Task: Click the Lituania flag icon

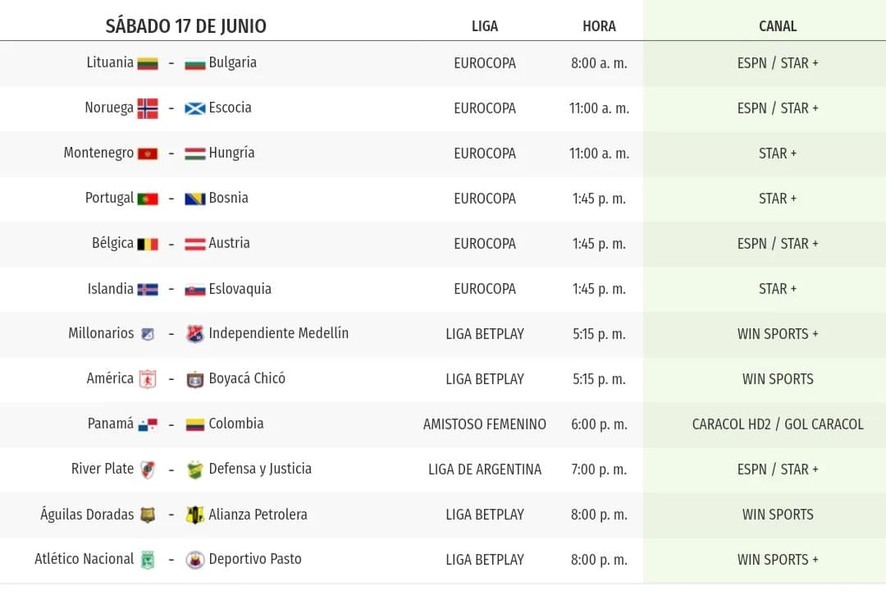Action: coord(147,63)
